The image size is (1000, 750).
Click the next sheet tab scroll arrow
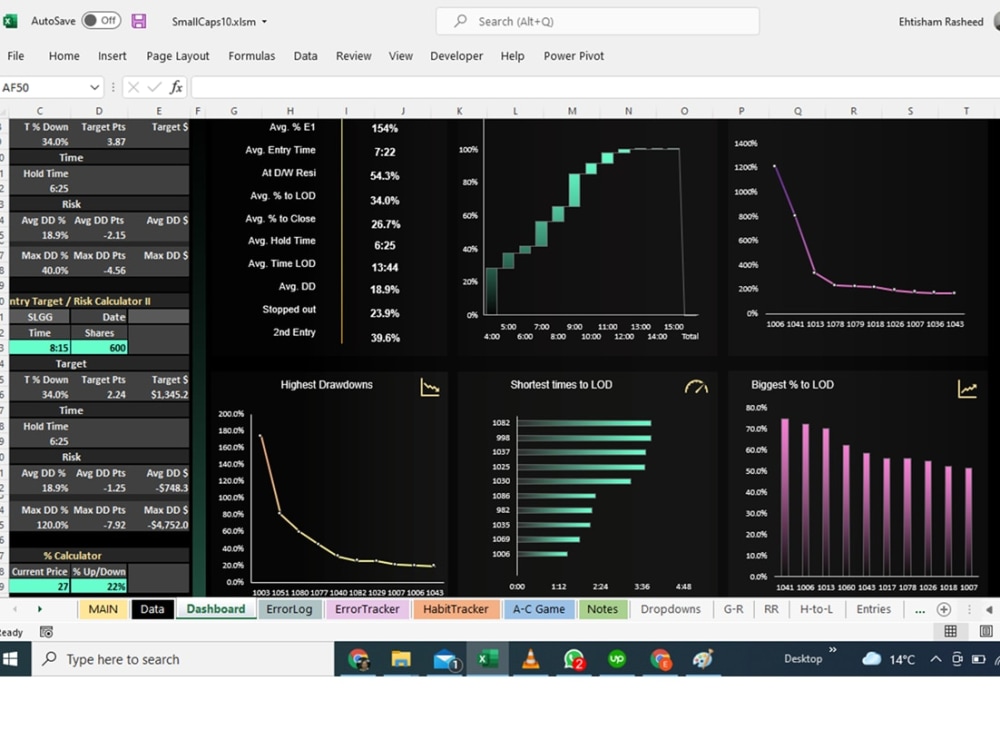40,609
